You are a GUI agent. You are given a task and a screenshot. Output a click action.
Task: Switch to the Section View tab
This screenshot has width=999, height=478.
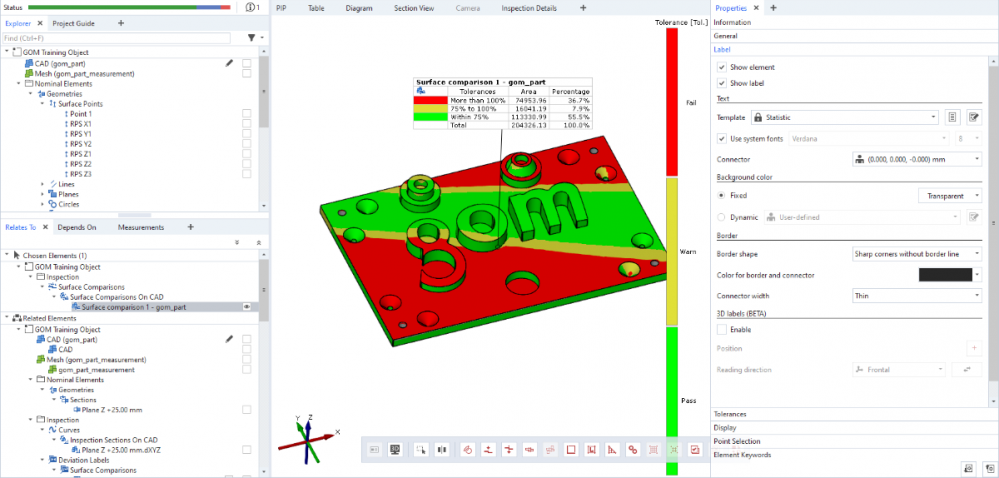point(413,8)
